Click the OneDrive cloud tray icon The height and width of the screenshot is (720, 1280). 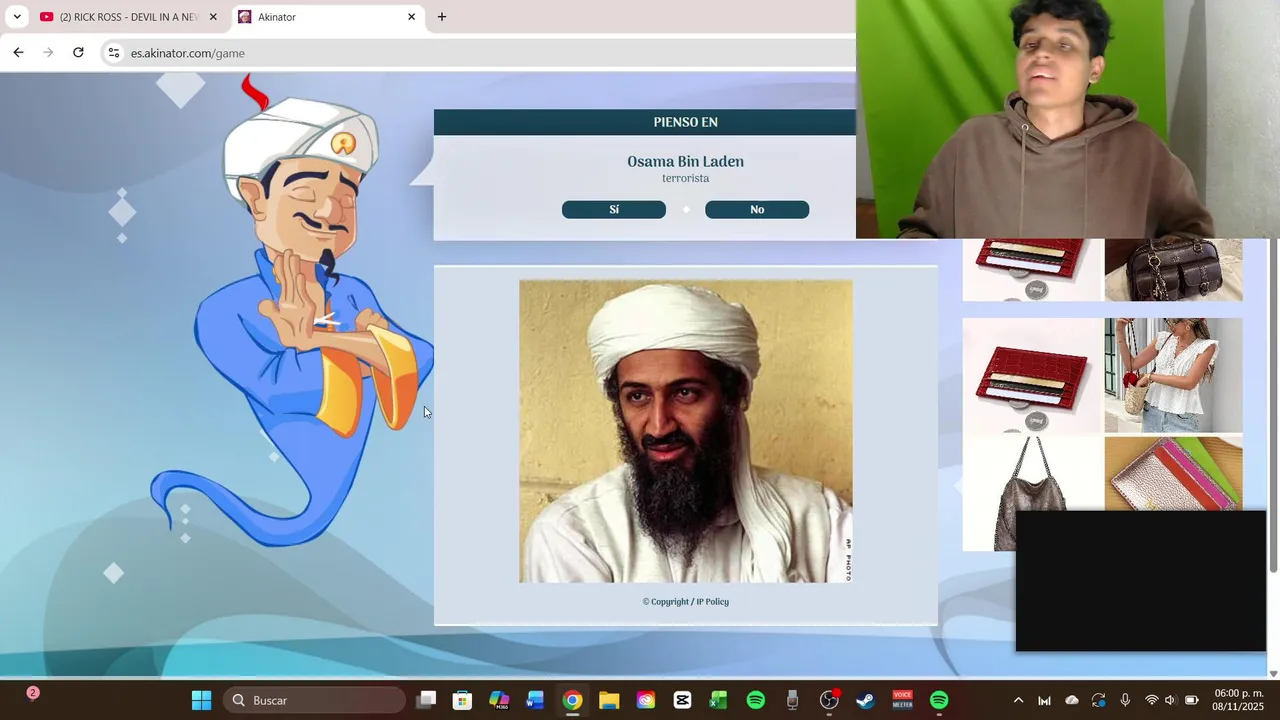click(x=1072, y=700)
